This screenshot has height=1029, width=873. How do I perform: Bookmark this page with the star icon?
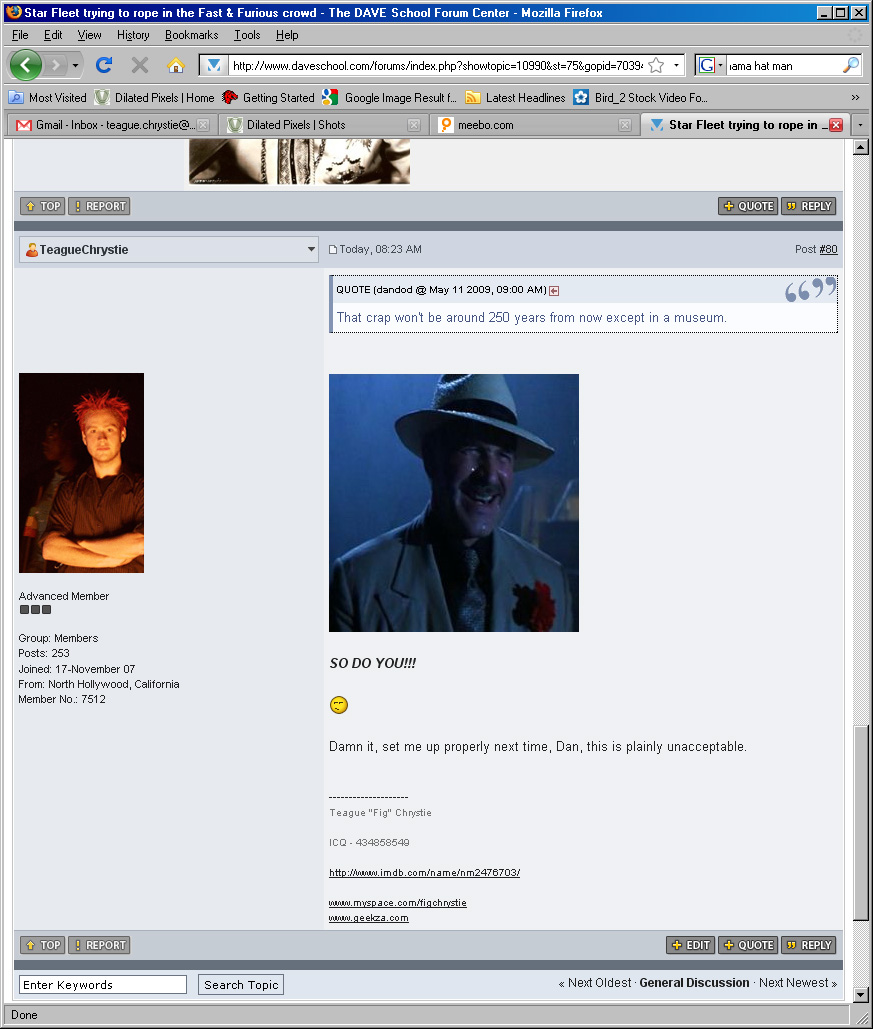click(x=656, y=66)
